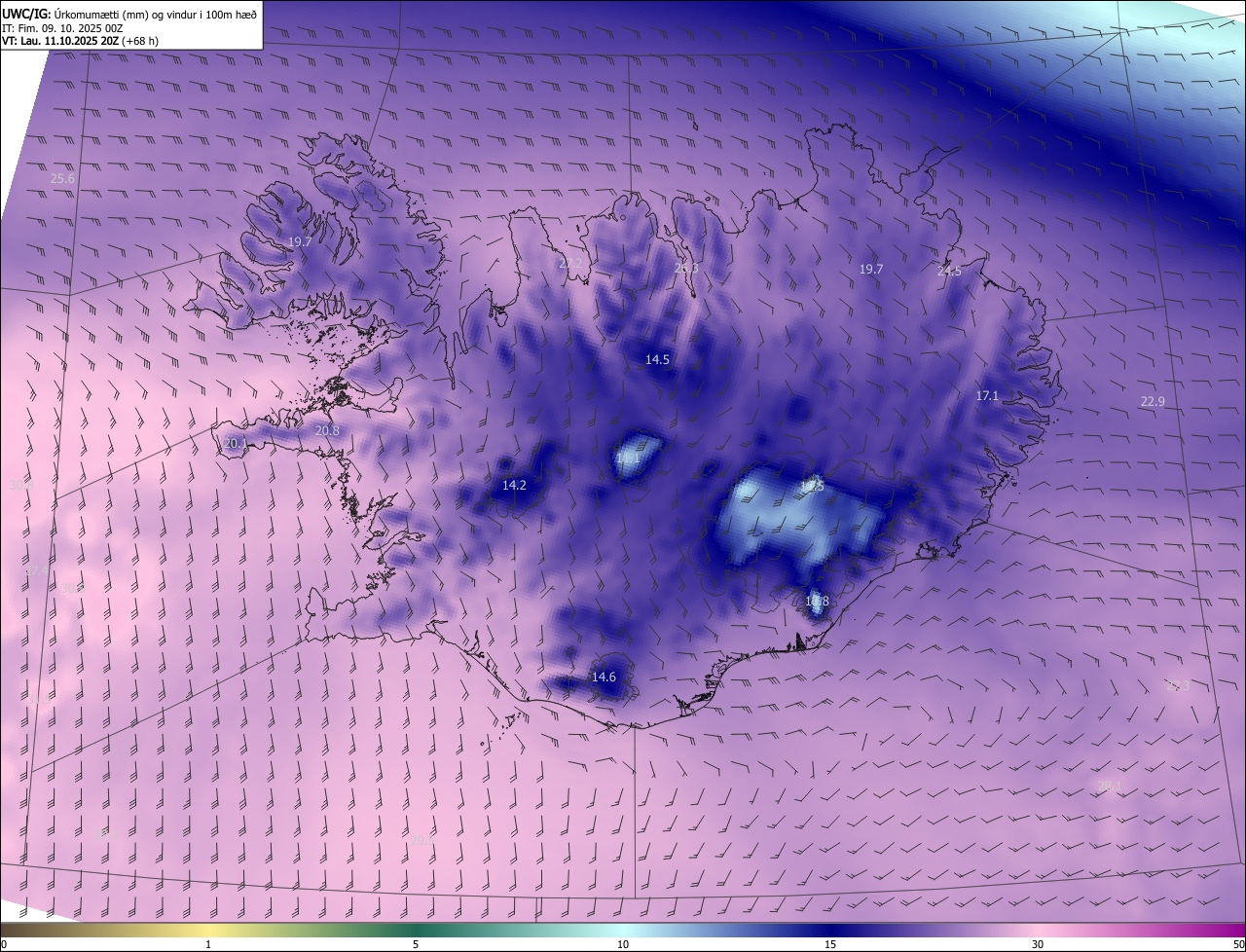Click the 5 tick on the colour scale
Image resolution: width=1246 pixels, height=952 pixels.
pos(416,944)
